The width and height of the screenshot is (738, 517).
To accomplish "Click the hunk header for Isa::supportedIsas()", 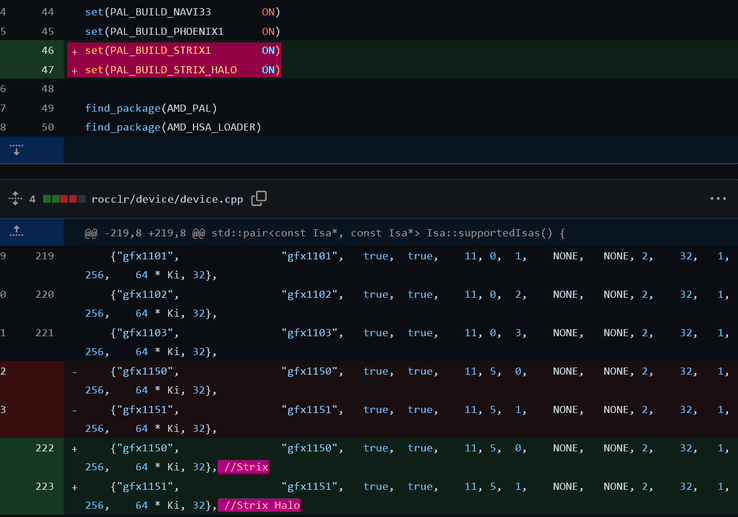I will point(325,233).
